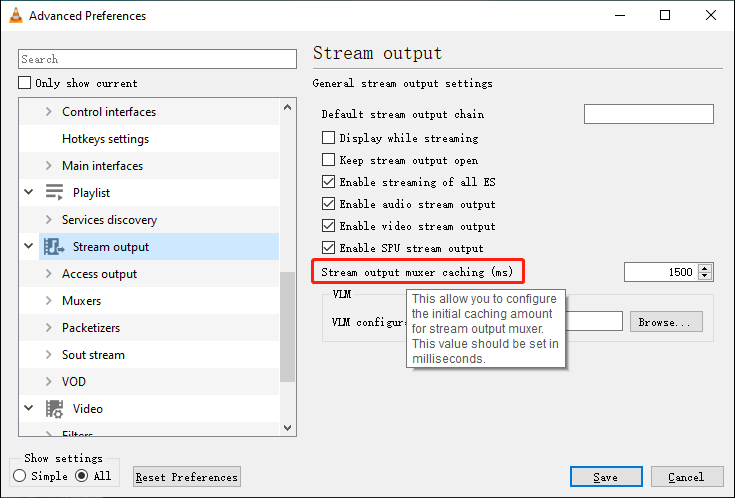Image resolution: width=735 pixels, height=498 pixels.
Task: Click the preferences Search field
Action: 158,59
